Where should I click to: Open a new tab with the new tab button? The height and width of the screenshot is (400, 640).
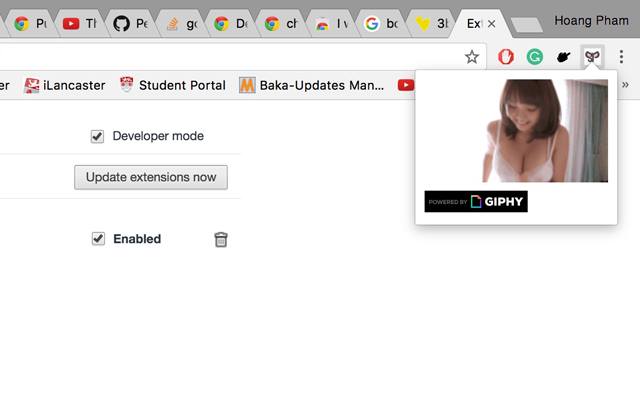pos(527,25)
